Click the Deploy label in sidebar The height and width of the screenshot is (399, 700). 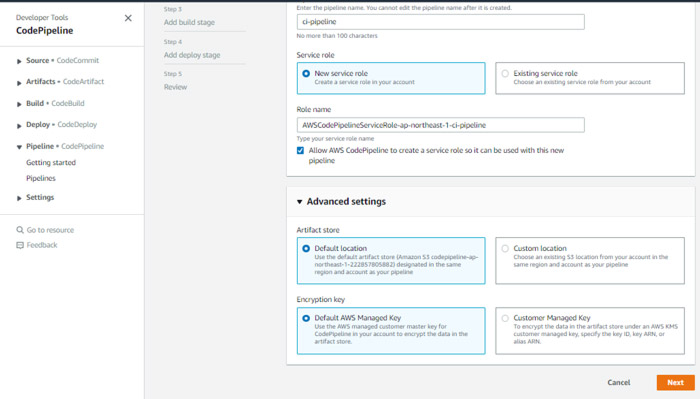tap(38, 125)
